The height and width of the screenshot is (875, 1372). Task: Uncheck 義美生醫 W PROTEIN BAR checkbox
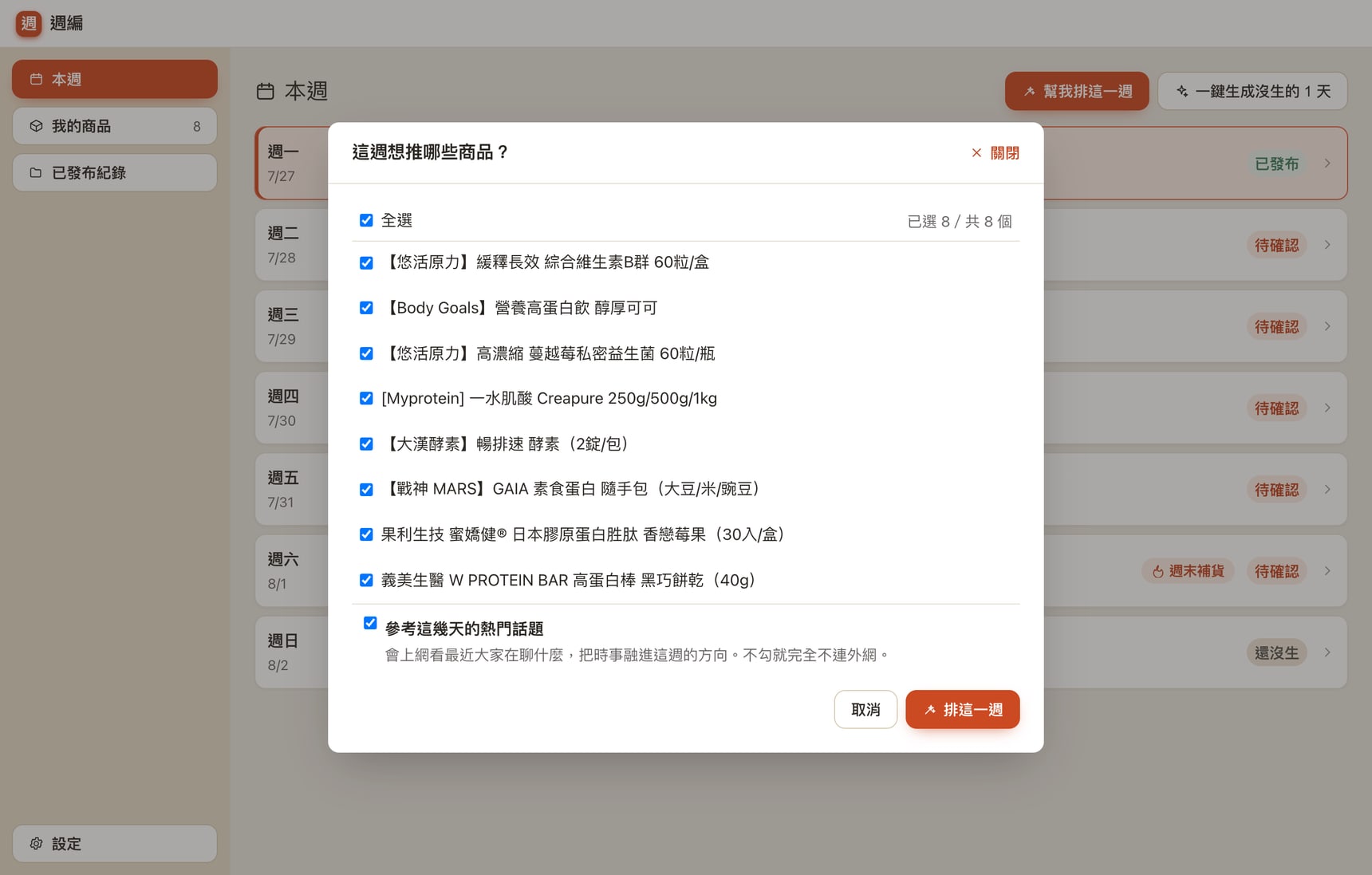coord(366,580)
